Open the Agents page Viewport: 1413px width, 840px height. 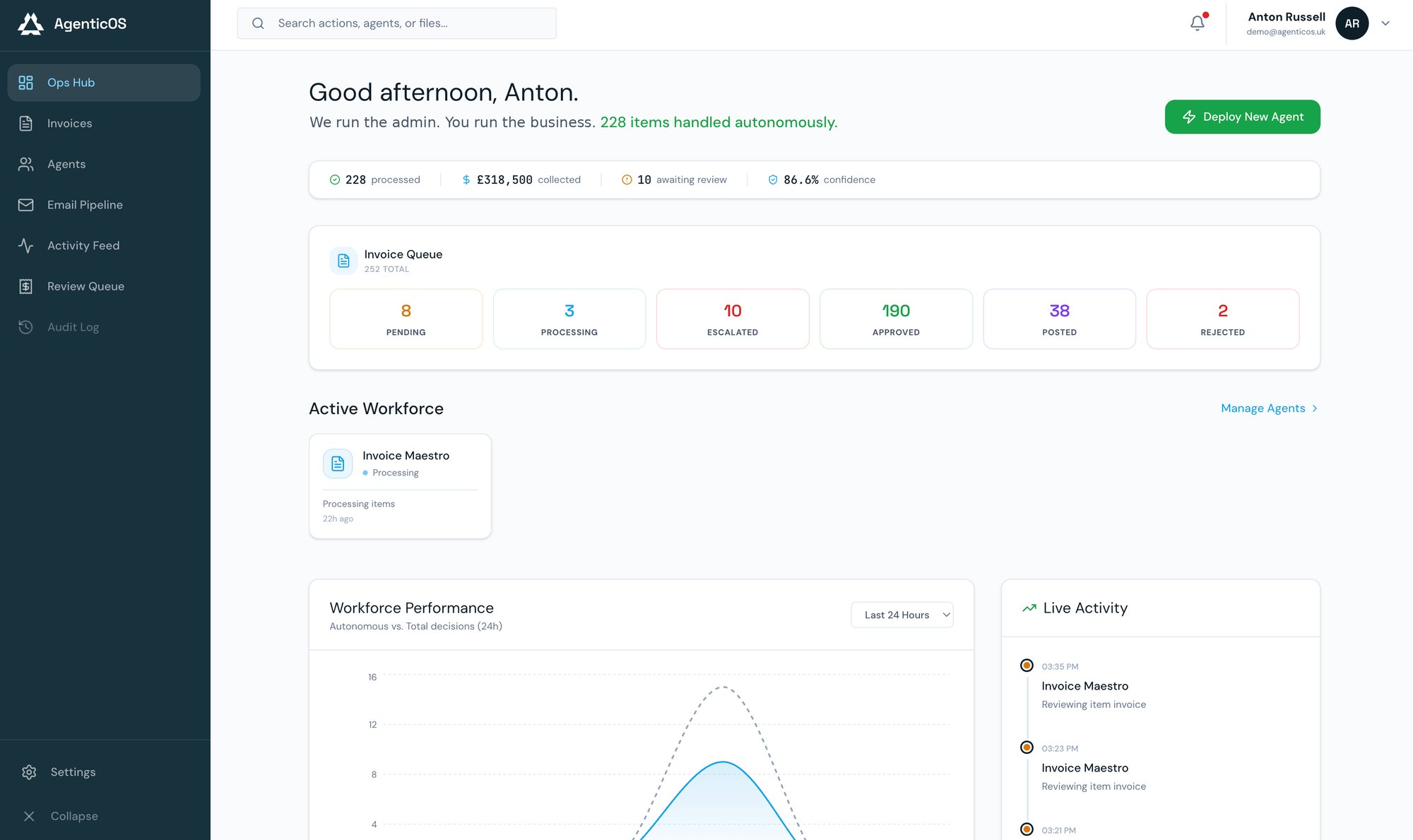pyautogui.click(x=104, y=164)
